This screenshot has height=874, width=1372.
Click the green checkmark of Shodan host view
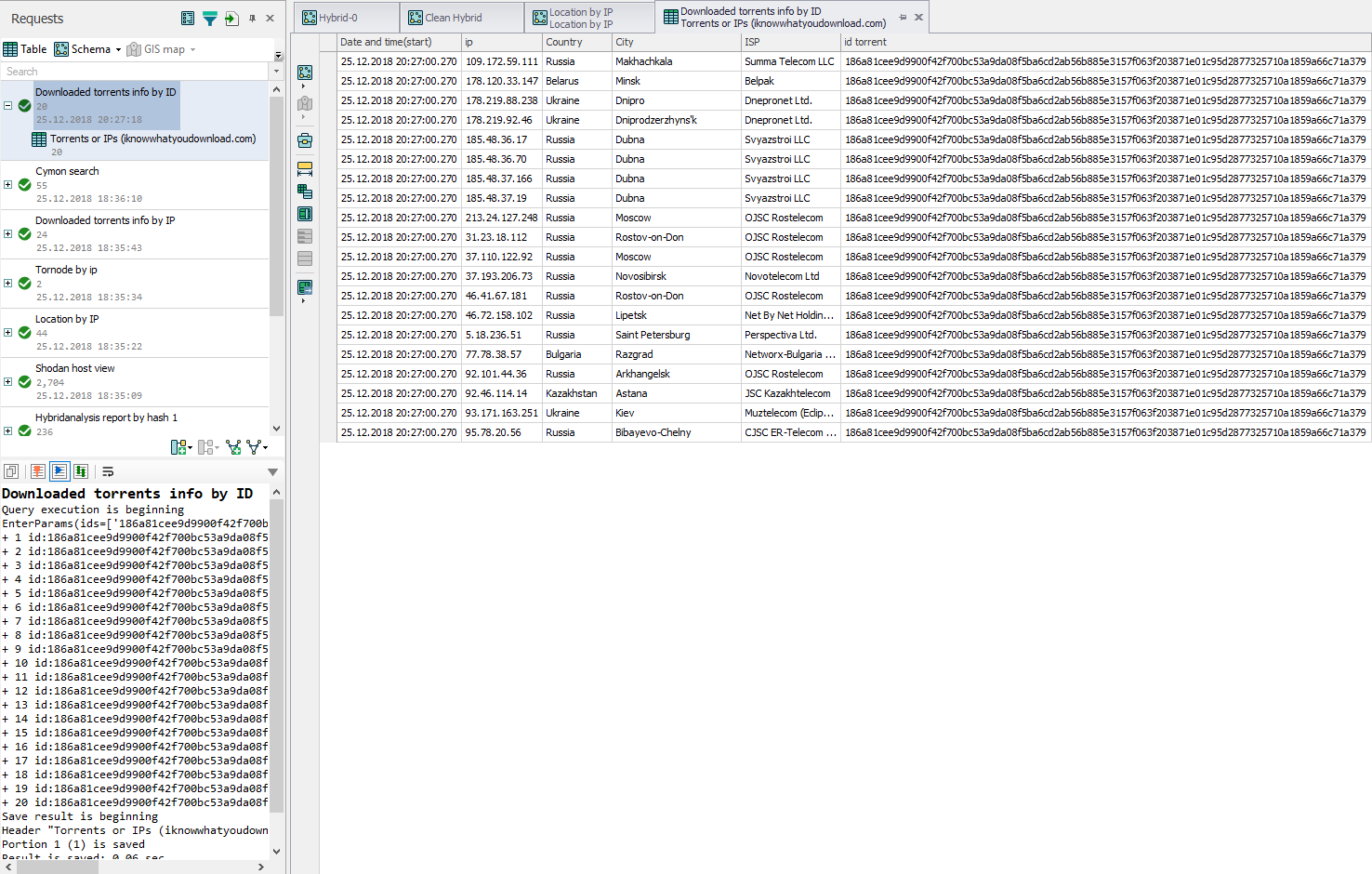point(25,382)
